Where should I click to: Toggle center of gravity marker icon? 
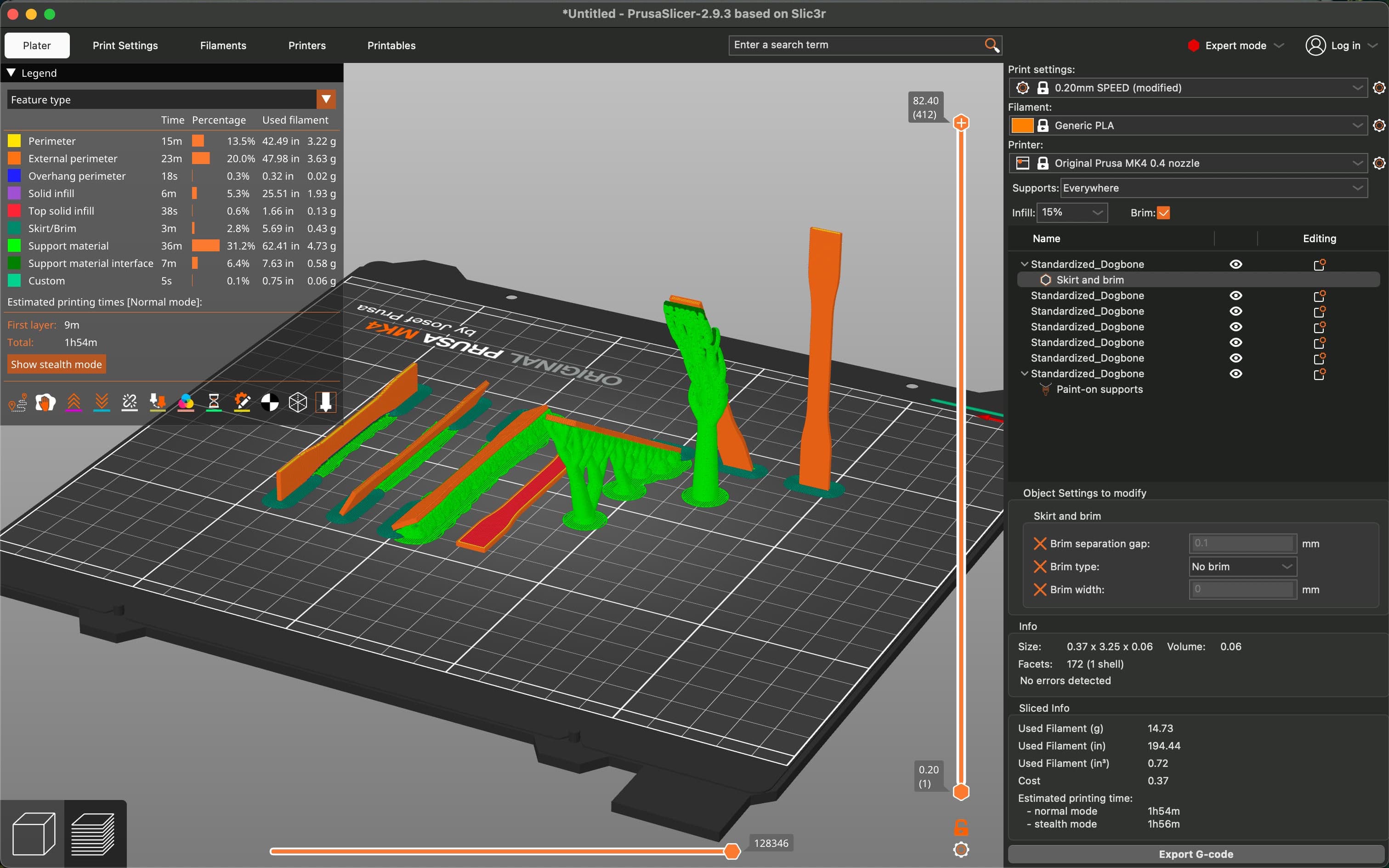click(270, 403)
